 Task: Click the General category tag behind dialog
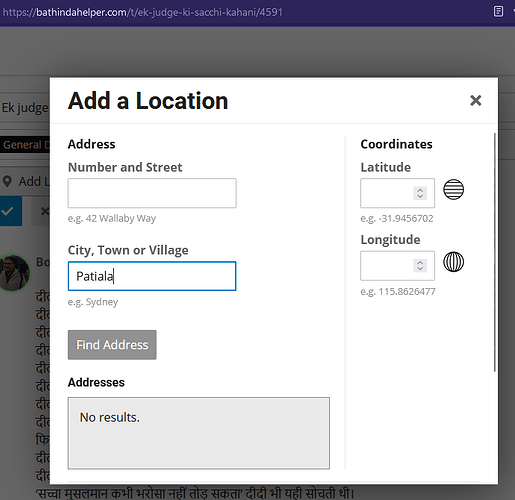point(25,145)
